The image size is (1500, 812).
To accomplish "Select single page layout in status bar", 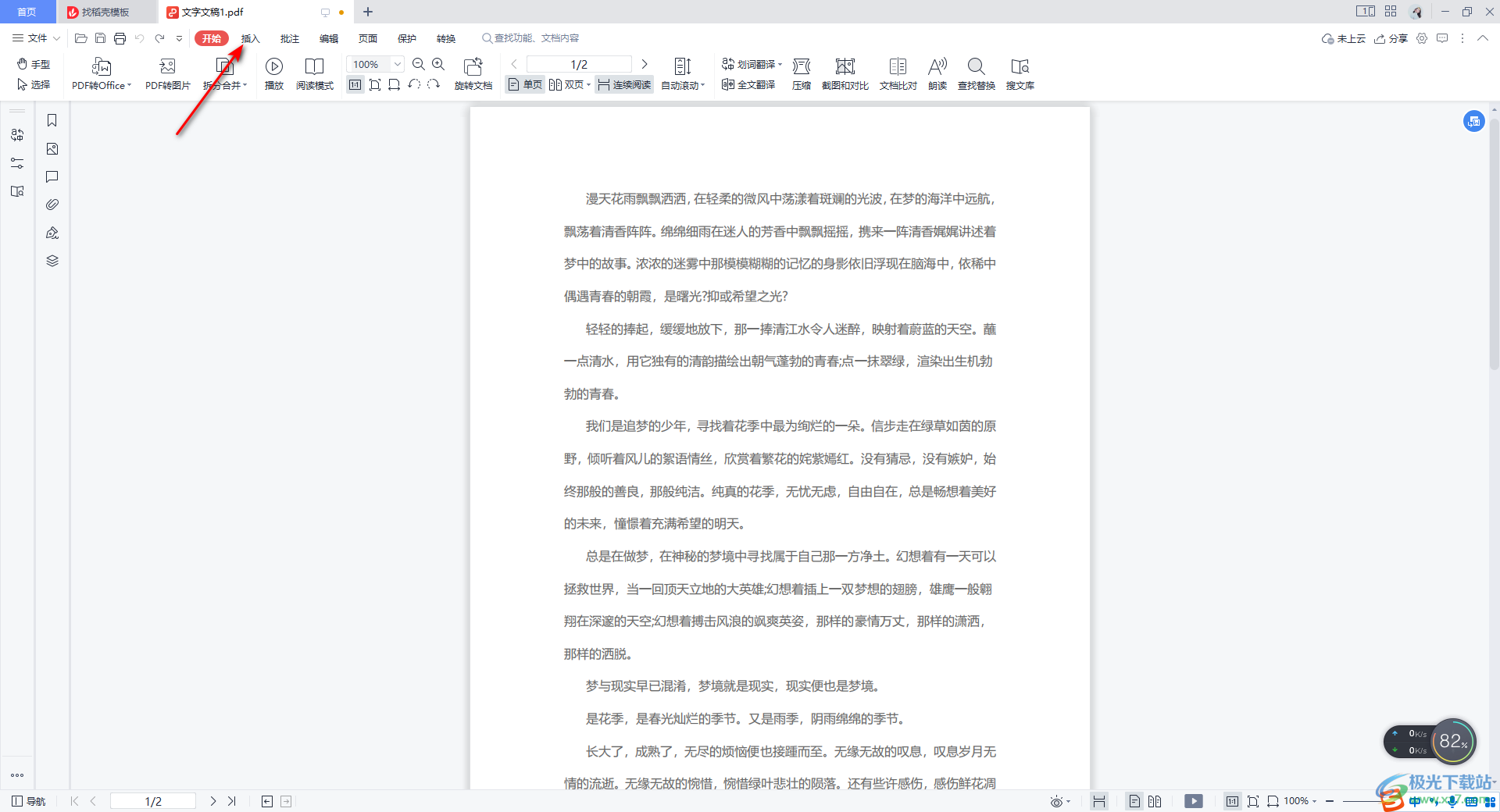I will coord(1135,801).
